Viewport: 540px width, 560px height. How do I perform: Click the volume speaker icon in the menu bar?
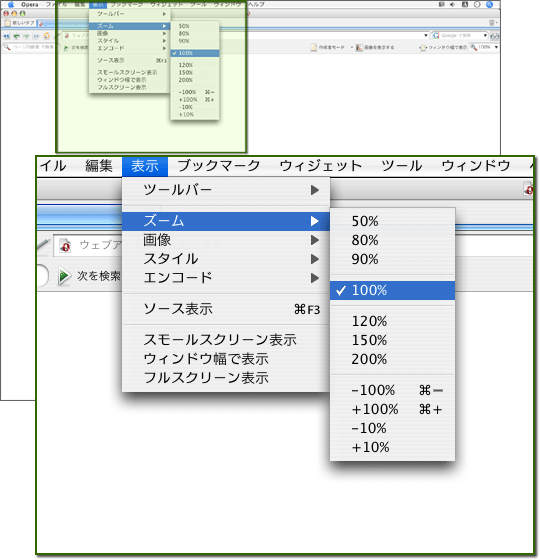[452, 4]
